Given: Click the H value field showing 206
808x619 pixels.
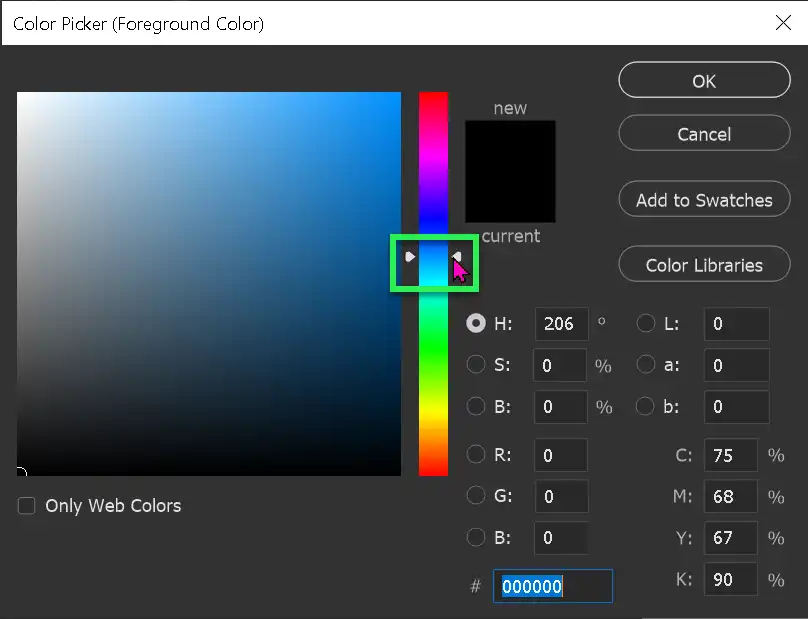Looking at the screenshot, I should point(560,323).
